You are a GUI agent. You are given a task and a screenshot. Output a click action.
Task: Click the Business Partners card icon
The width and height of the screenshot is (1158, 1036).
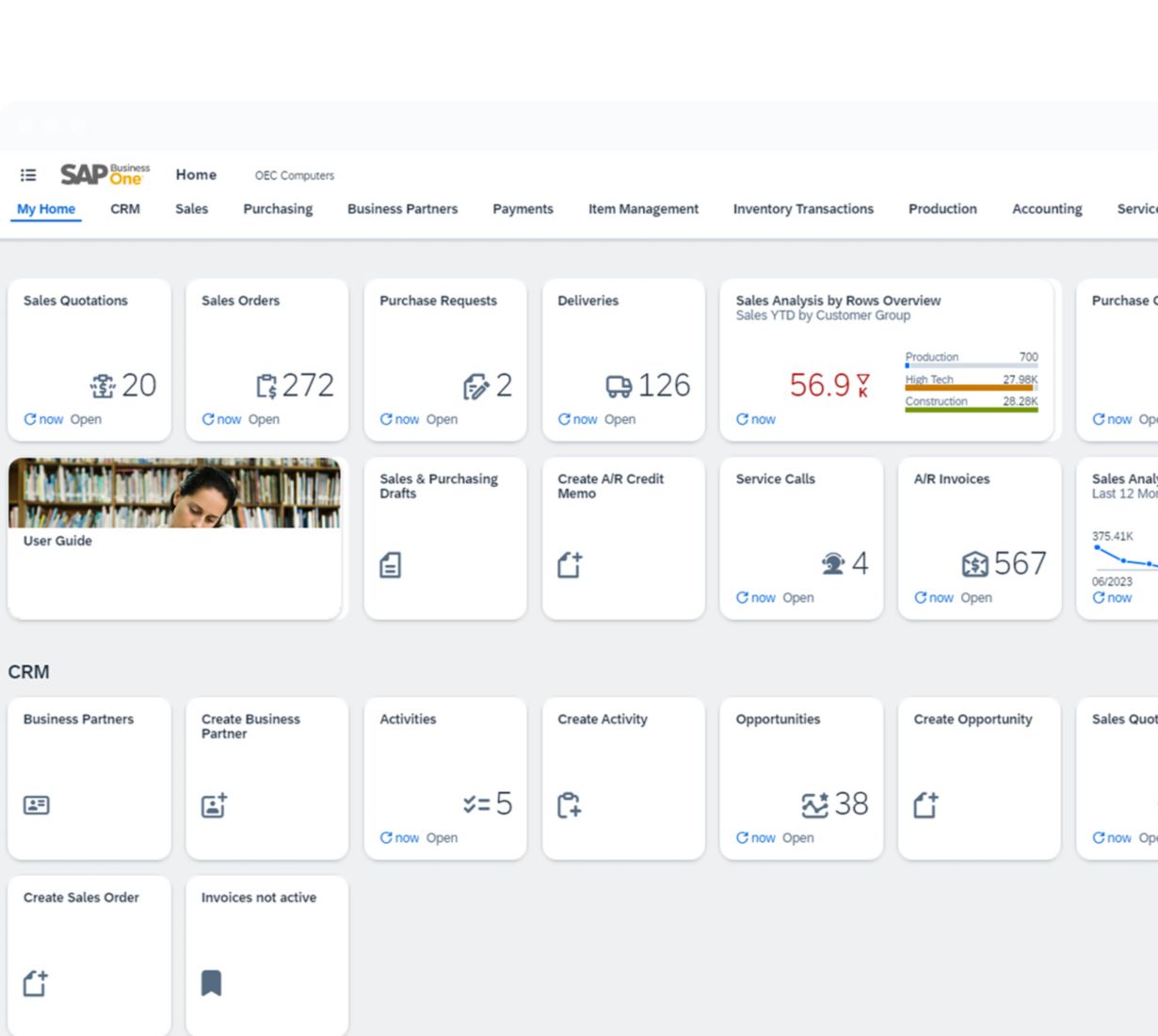click(37, 805)
